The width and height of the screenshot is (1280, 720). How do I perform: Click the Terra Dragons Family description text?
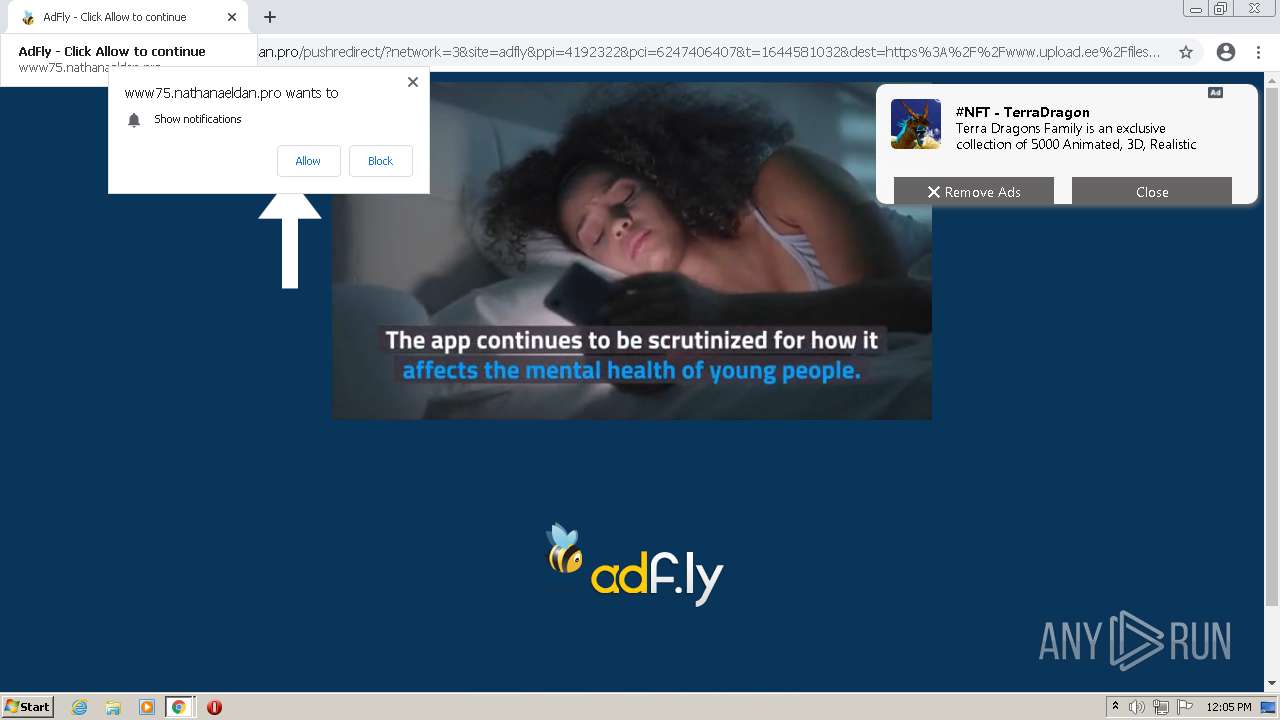(x=1076, y=136)
